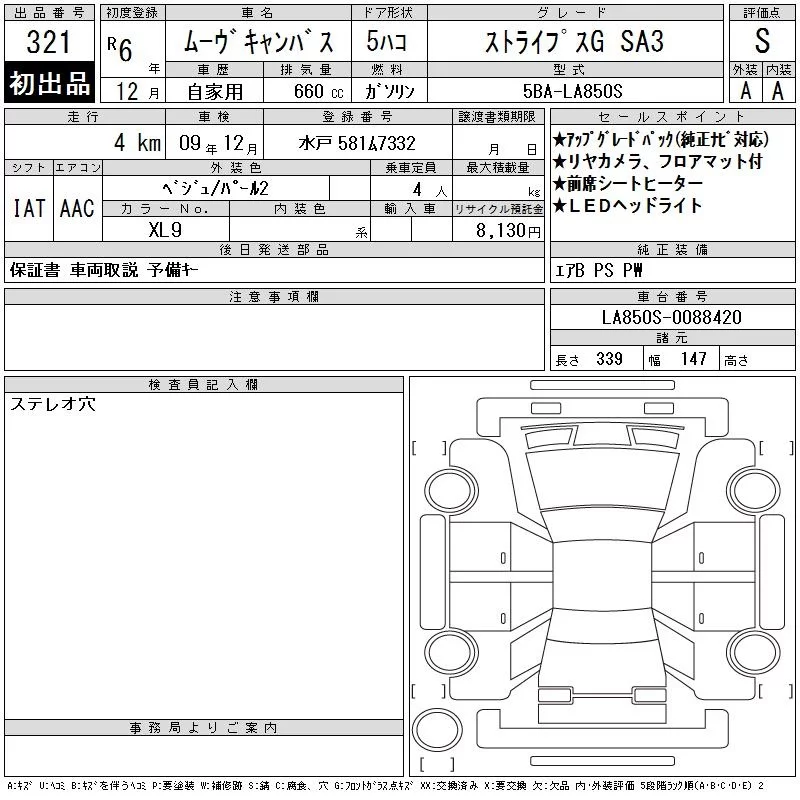Image resolution: width=800 pixels, height=800 pixels.
Task: Click width value 147
Action: (693, 359)
